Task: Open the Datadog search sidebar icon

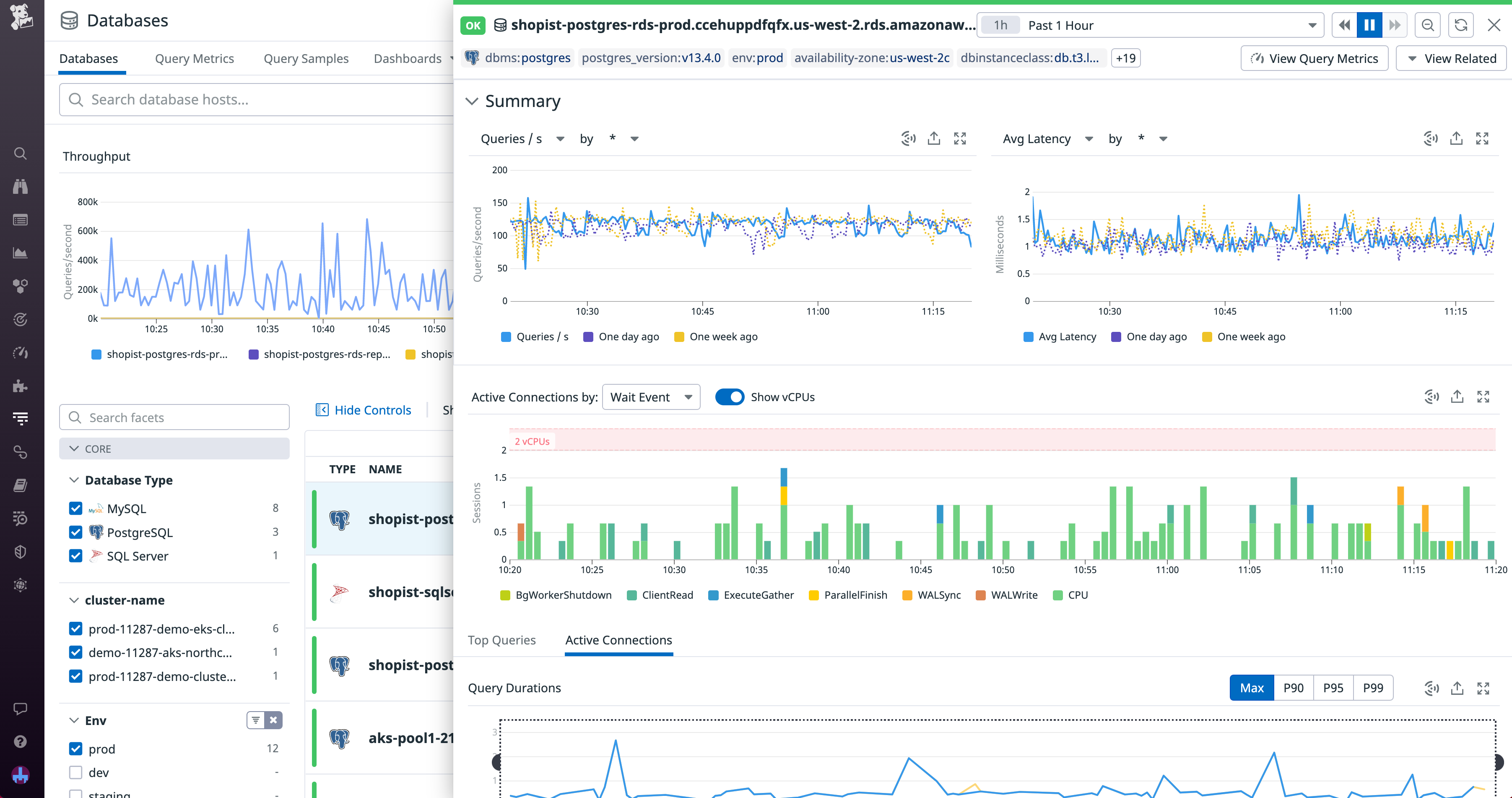Action: (21, 153)
